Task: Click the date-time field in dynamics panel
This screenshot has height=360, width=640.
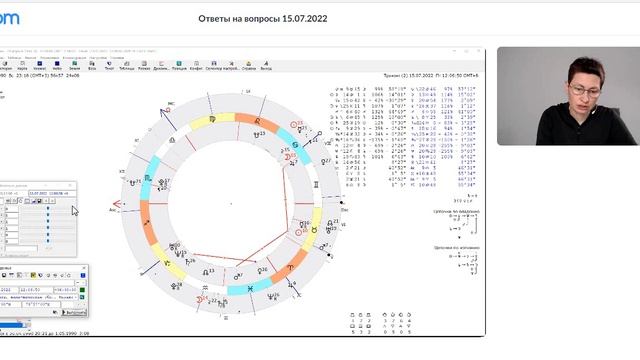Action: (x=52, y=193)
